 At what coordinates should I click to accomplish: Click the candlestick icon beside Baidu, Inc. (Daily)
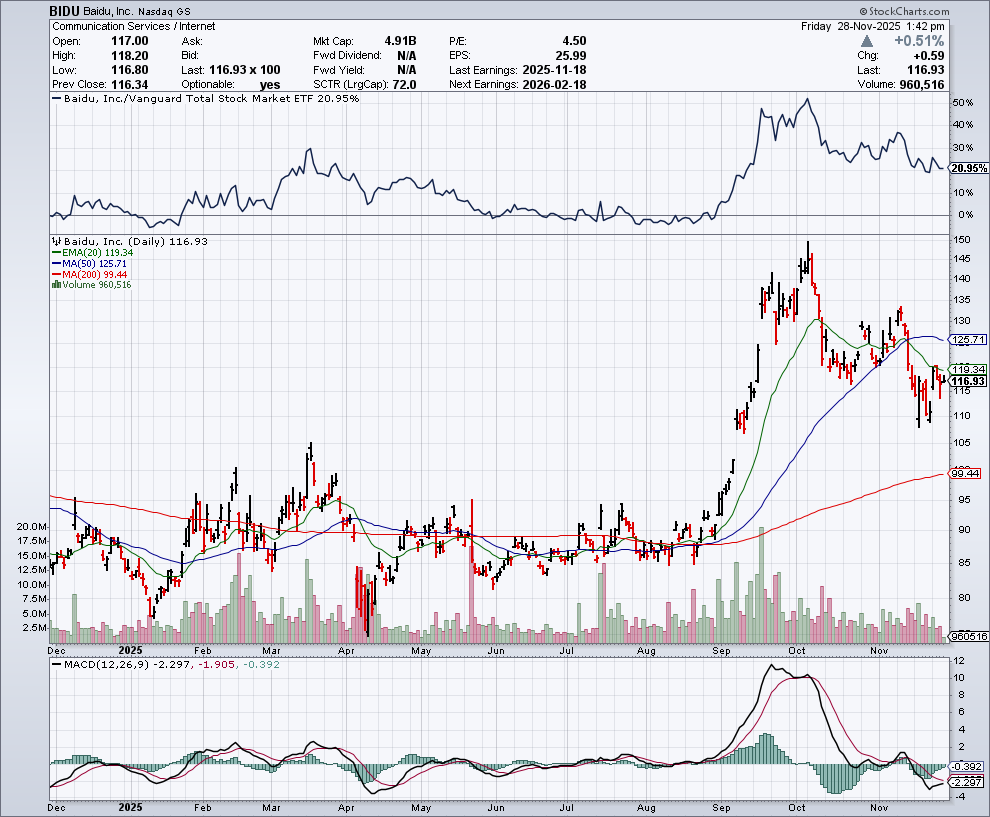(57, 242)
